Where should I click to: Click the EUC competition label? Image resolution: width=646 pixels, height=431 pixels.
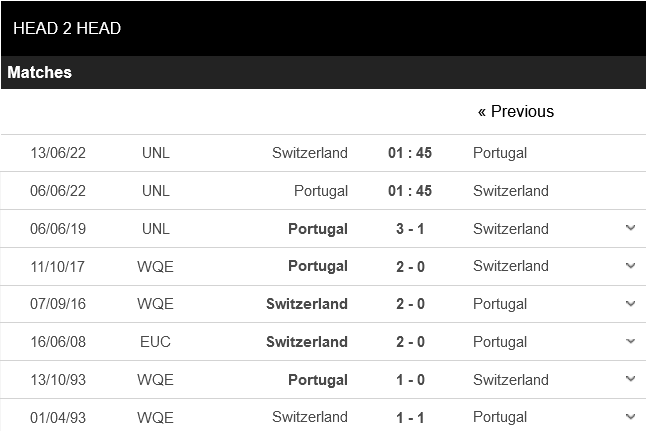(x=155, y=342)
